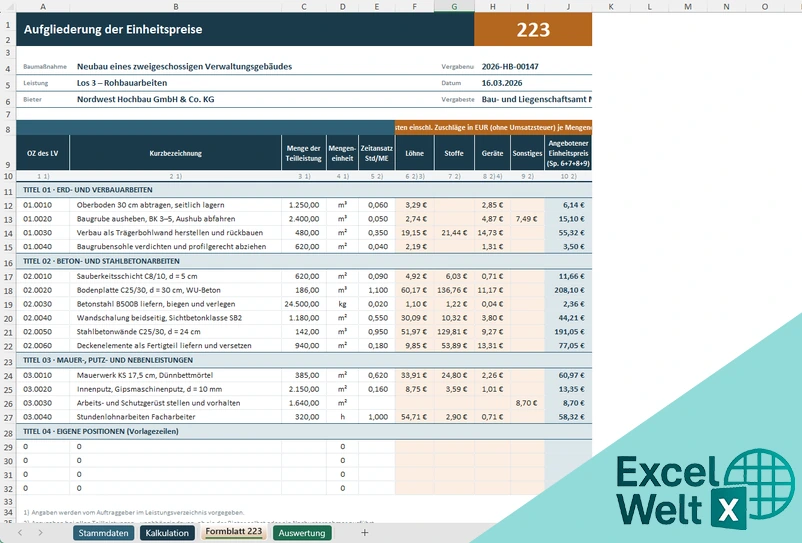The image size is (802, 543).
Task: Select 'Stundenlohnarbeiten Facharbeiter' description
Action: coord(175,417)
